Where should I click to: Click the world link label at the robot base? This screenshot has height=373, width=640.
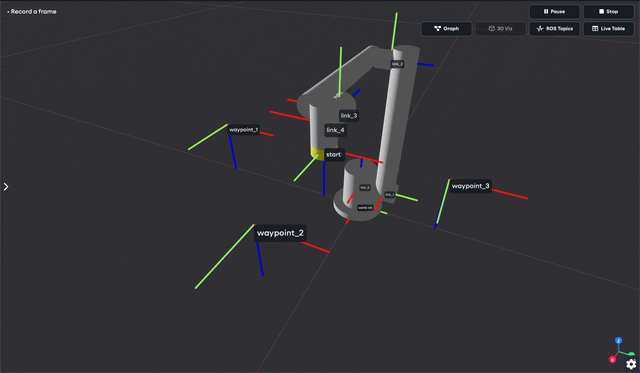[x=365, y=208]
